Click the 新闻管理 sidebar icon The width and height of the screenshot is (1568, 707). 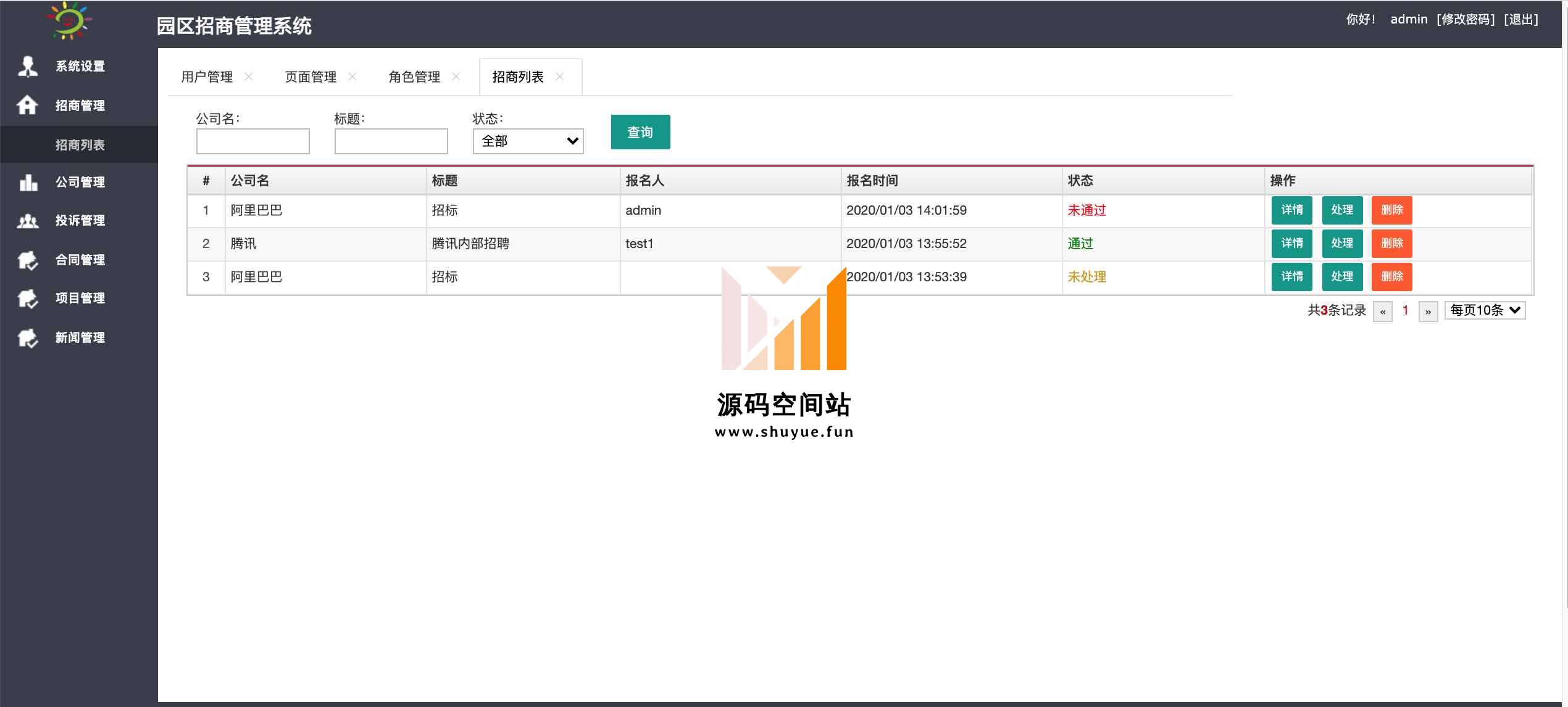click(x=28, y=337)
